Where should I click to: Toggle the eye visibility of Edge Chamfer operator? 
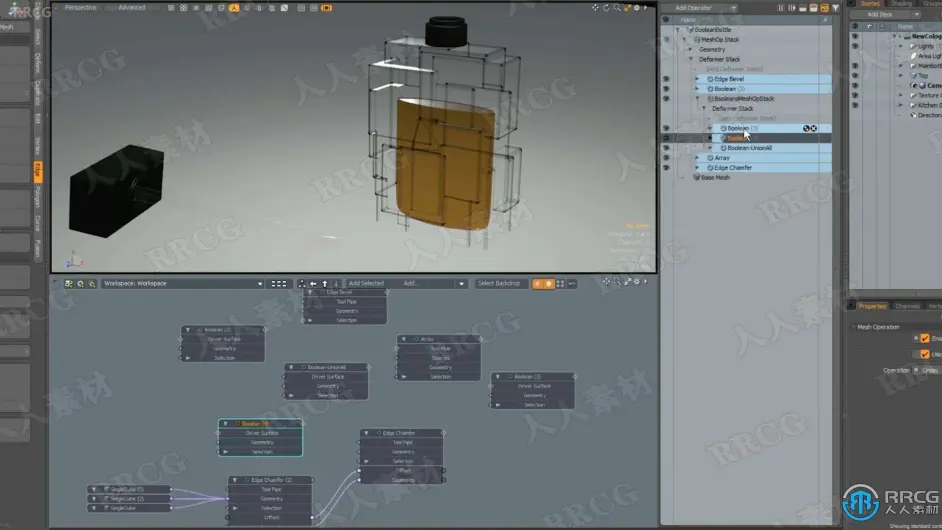666,168
